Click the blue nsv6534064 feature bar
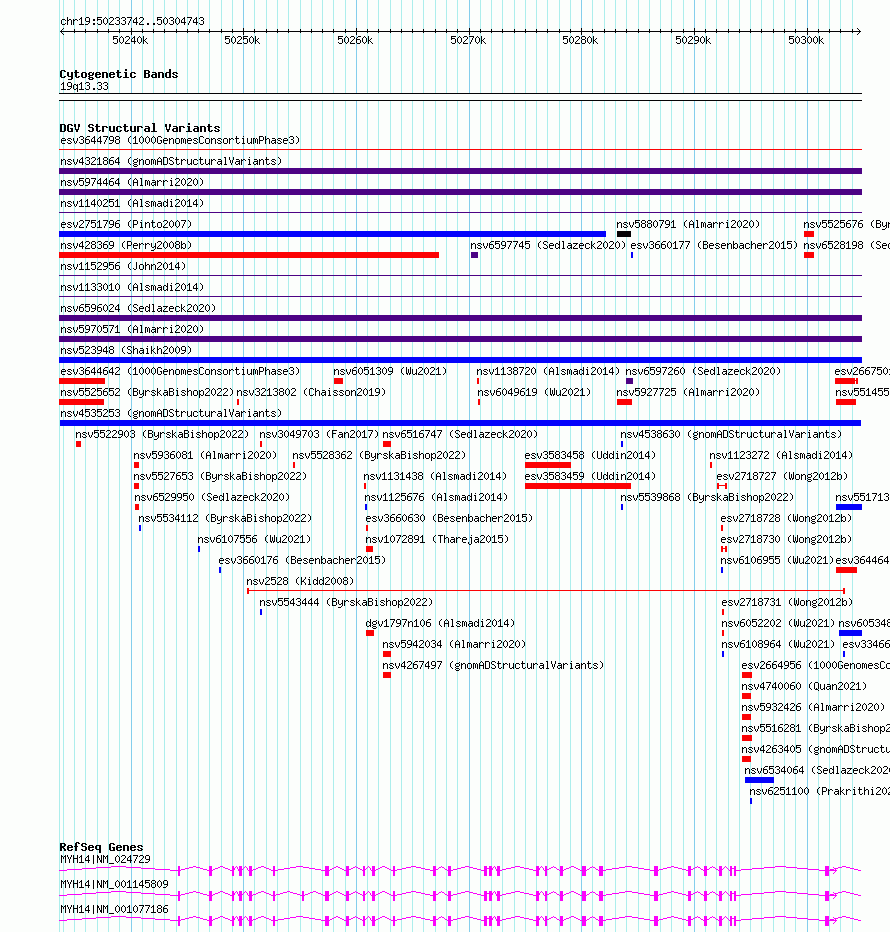Screen dimensions: 890x932 pyautogui.click(x=759, y=780)
